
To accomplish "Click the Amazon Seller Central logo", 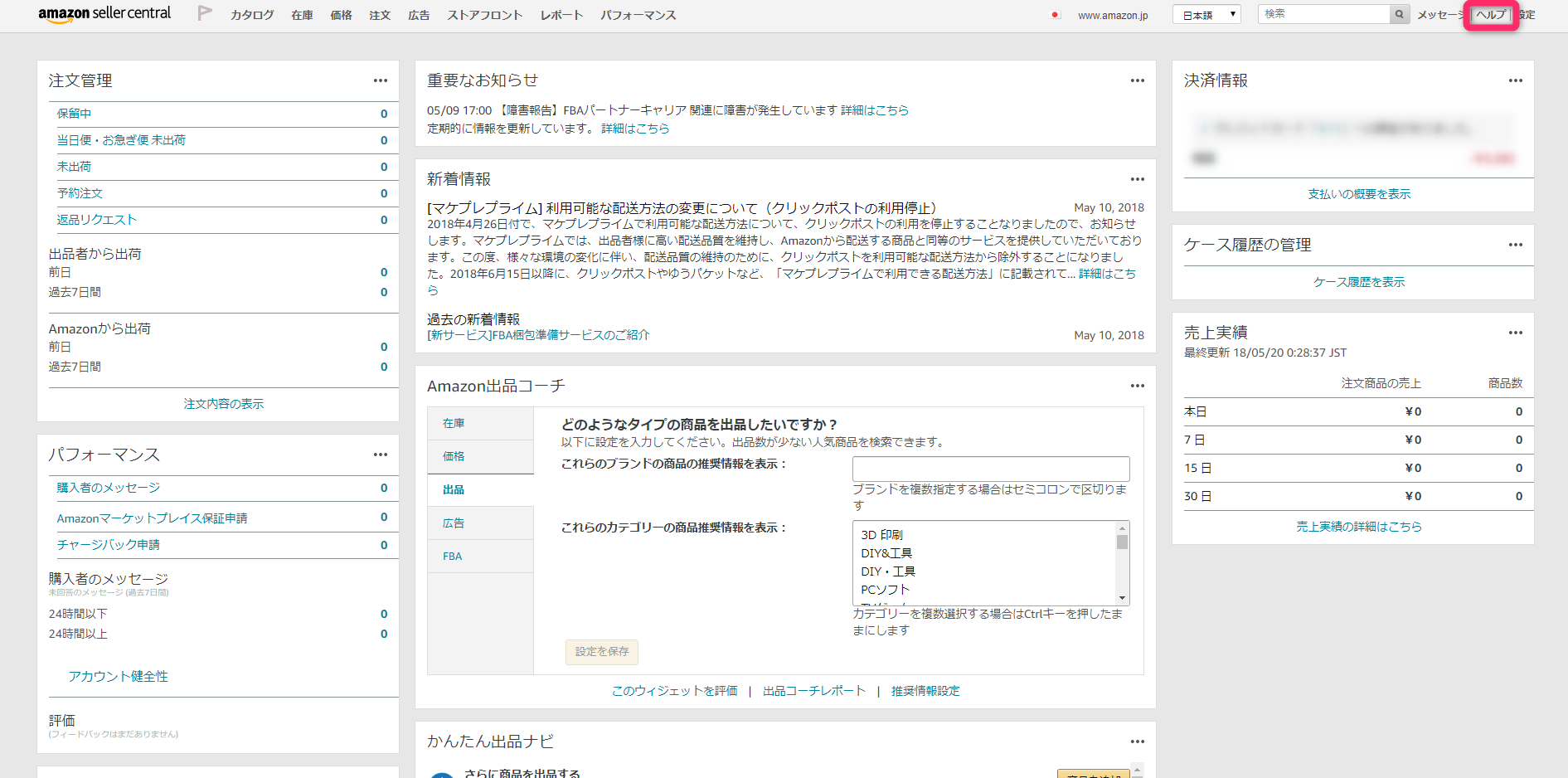I will 104,13.
